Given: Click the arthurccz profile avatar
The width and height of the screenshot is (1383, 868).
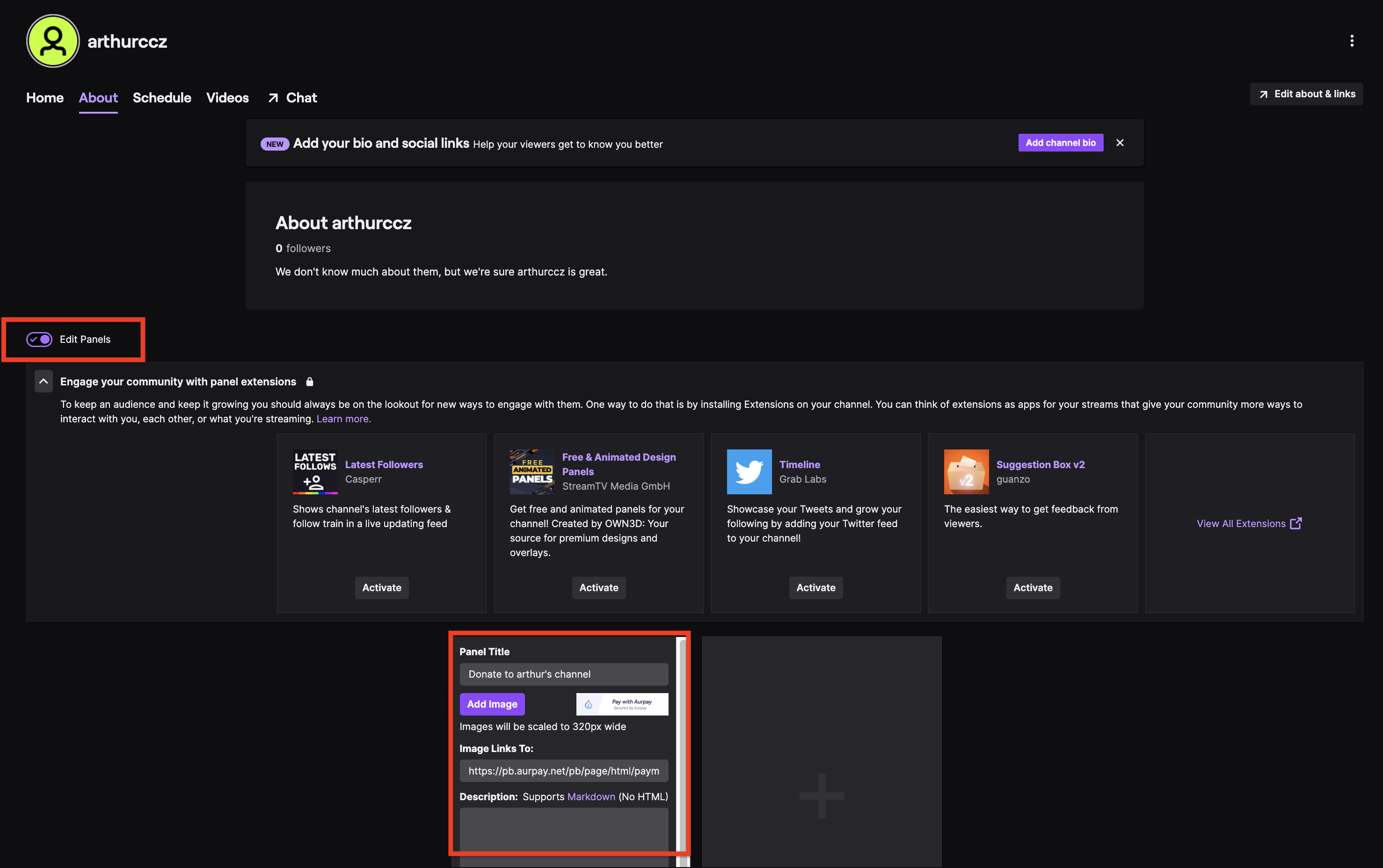Looking at the screenshot, I should pos(53,41).
